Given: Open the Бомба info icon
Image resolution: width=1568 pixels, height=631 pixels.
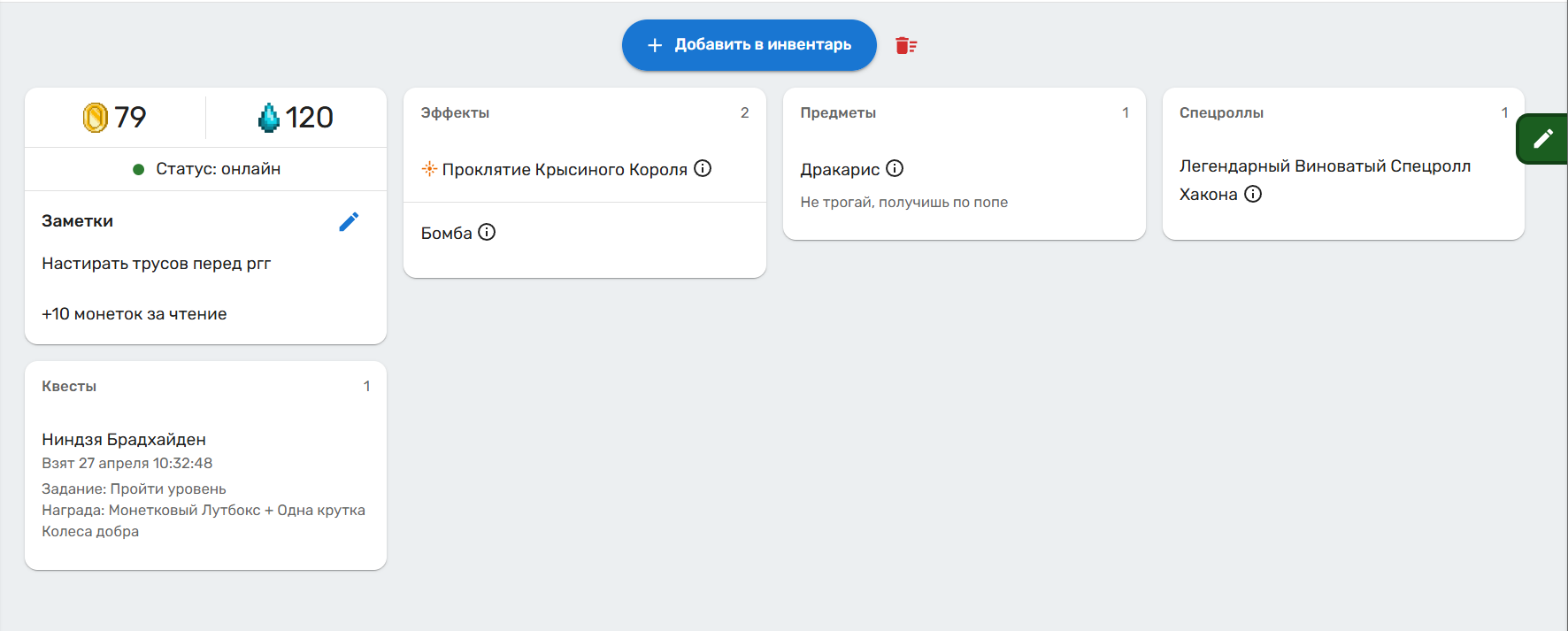Looking at the screenshot, I should coord(487,232).
